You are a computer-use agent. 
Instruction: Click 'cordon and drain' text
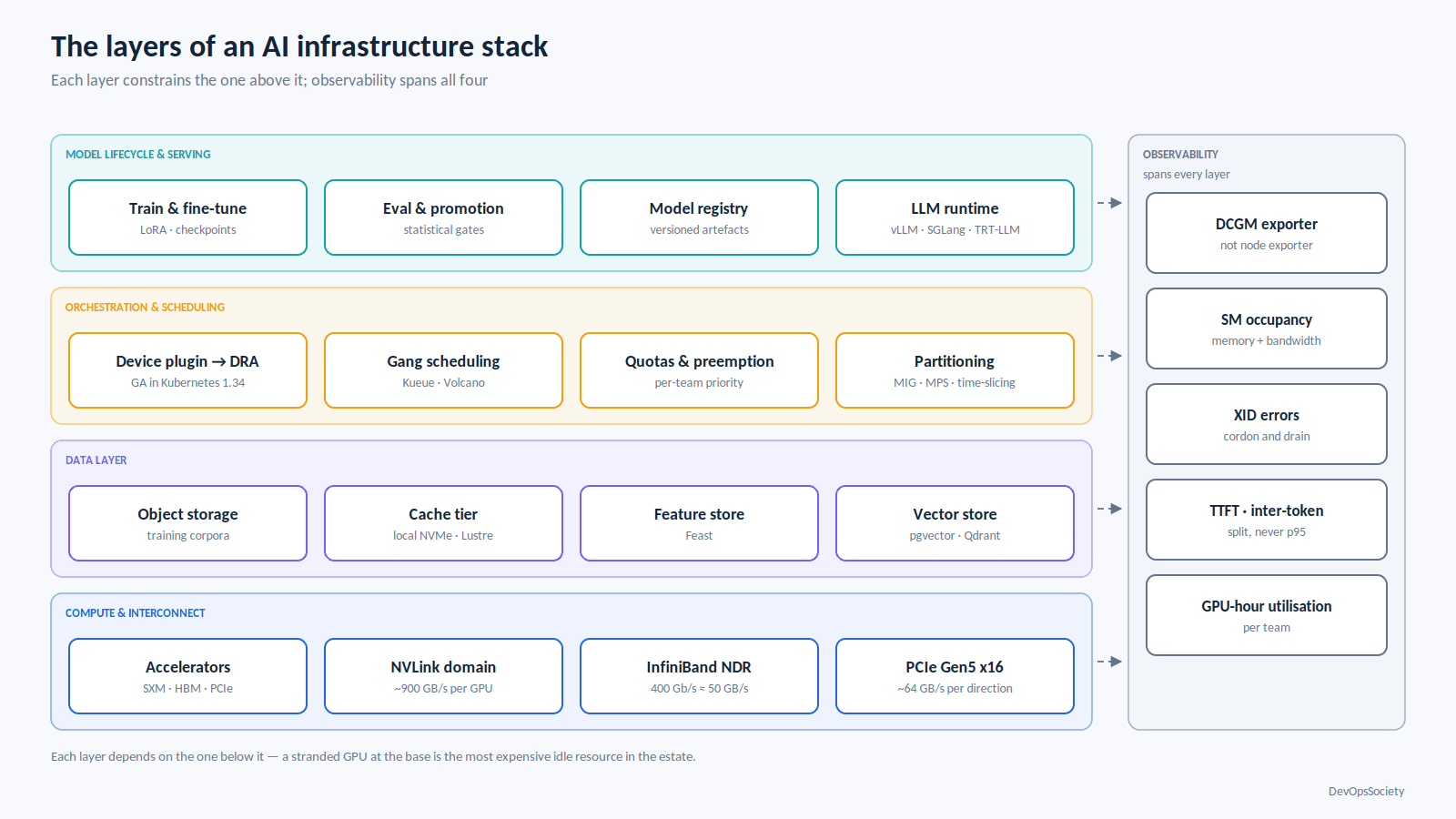point(1267,437)
